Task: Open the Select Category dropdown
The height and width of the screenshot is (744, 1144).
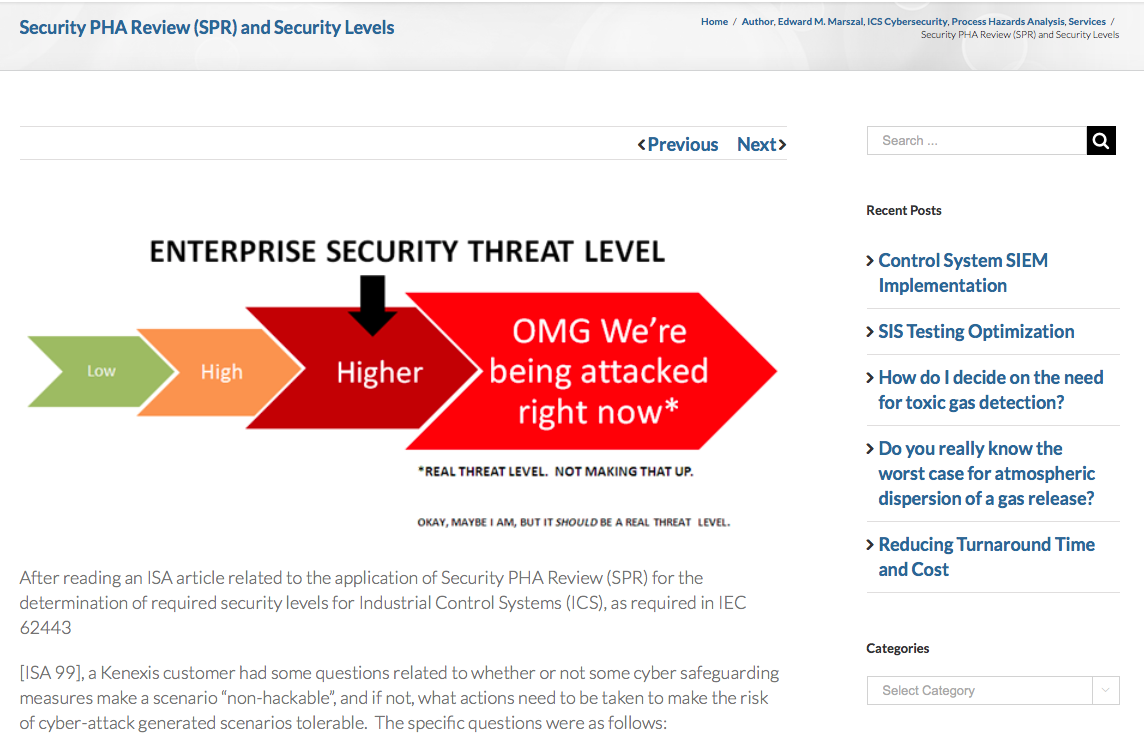Action: [993, 691]
